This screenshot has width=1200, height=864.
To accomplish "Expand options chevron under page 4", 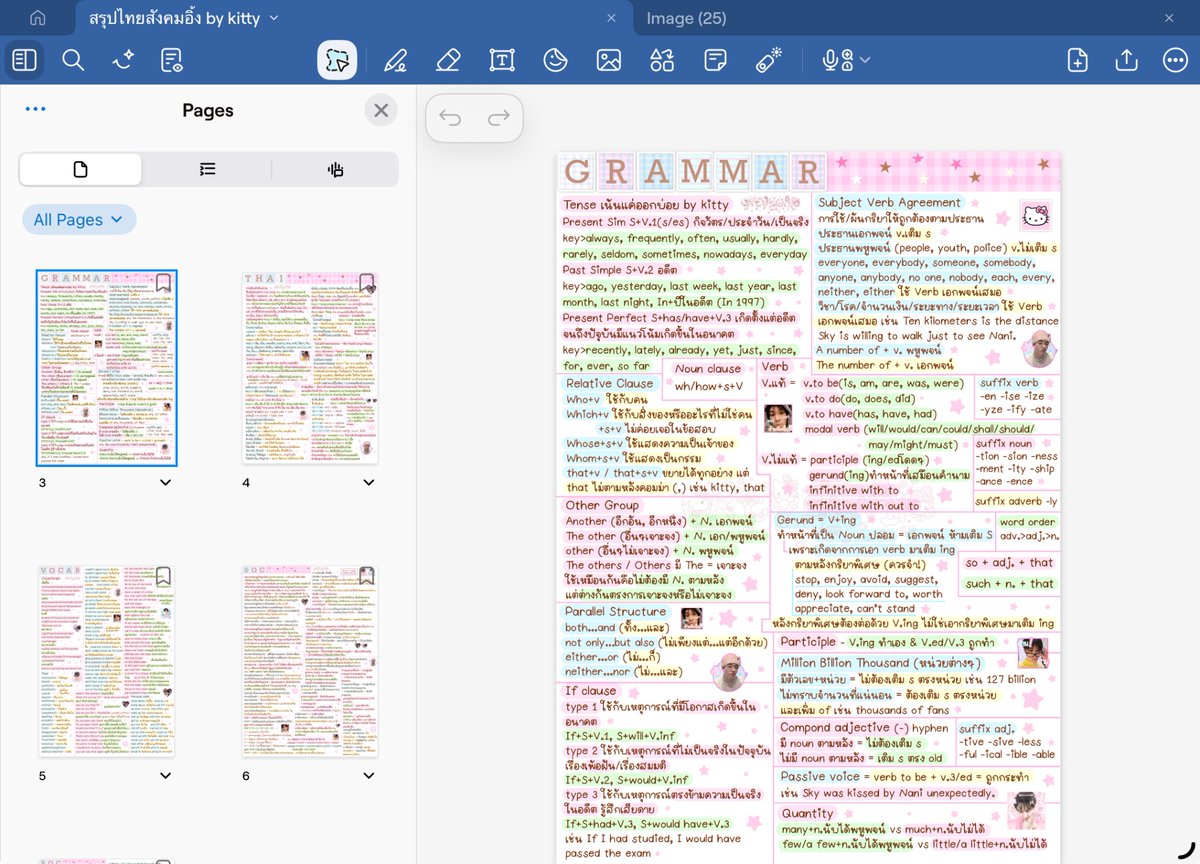I will pyautogui.click(x=369, y=482).
